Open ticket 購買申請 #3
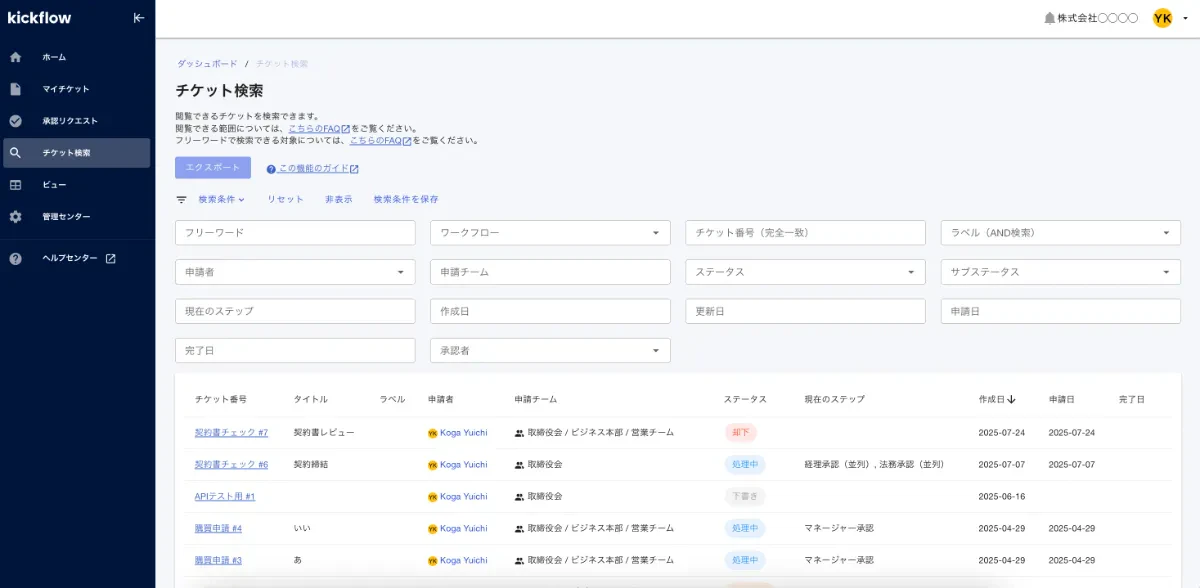 pyautogui.click(x=218, y=560)
